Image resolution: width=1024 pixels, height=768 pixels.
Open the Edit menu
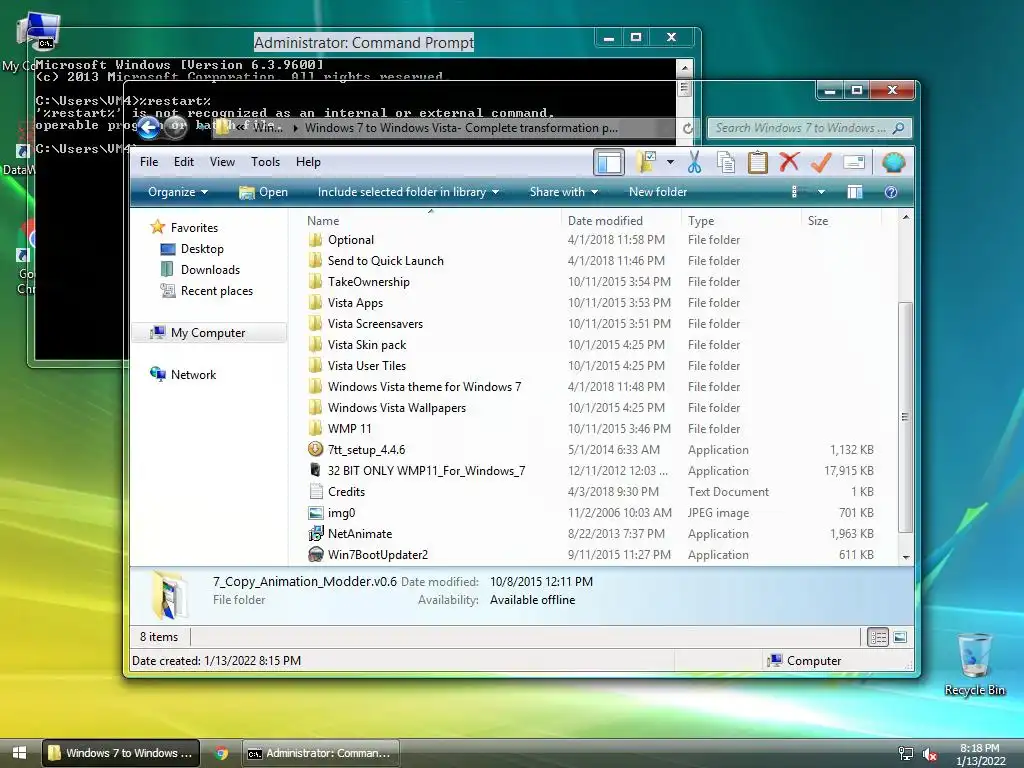(x=184, y=162)
